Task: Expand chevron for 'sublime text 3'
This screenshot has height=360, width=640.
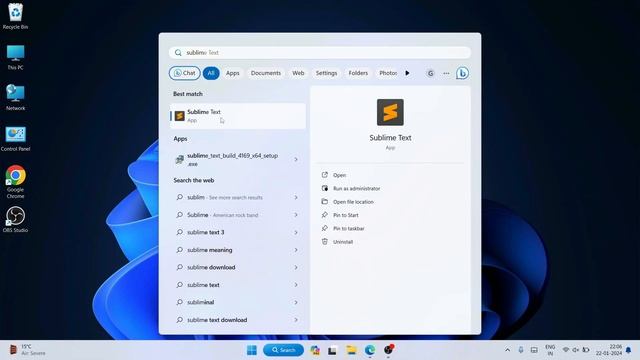Action: click(x=296, y=233)
